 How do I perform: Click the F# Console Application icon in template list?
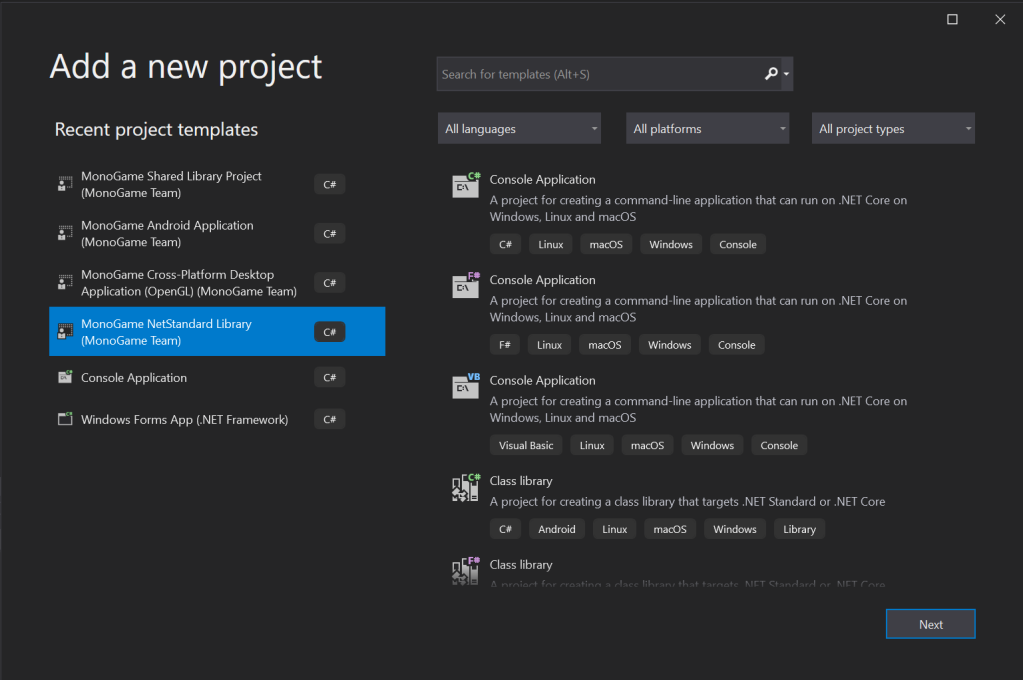(x=466, y=286)
